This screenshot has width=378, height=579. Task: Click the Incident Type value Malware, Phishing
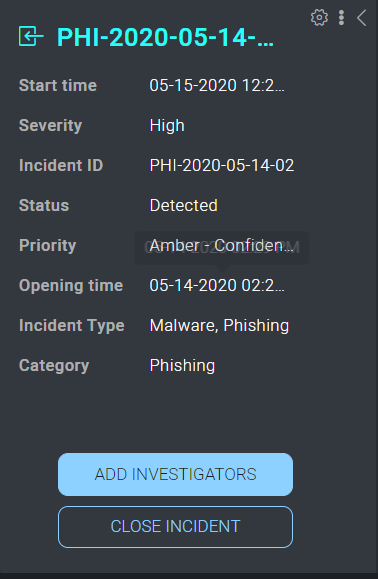(219, 326)
